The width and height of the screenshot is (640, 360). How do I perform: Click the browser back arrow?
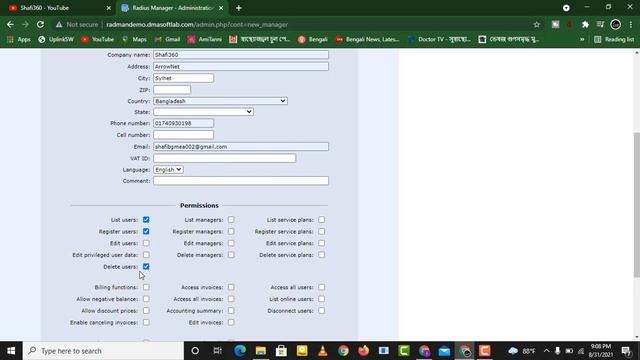coord(10,24)
